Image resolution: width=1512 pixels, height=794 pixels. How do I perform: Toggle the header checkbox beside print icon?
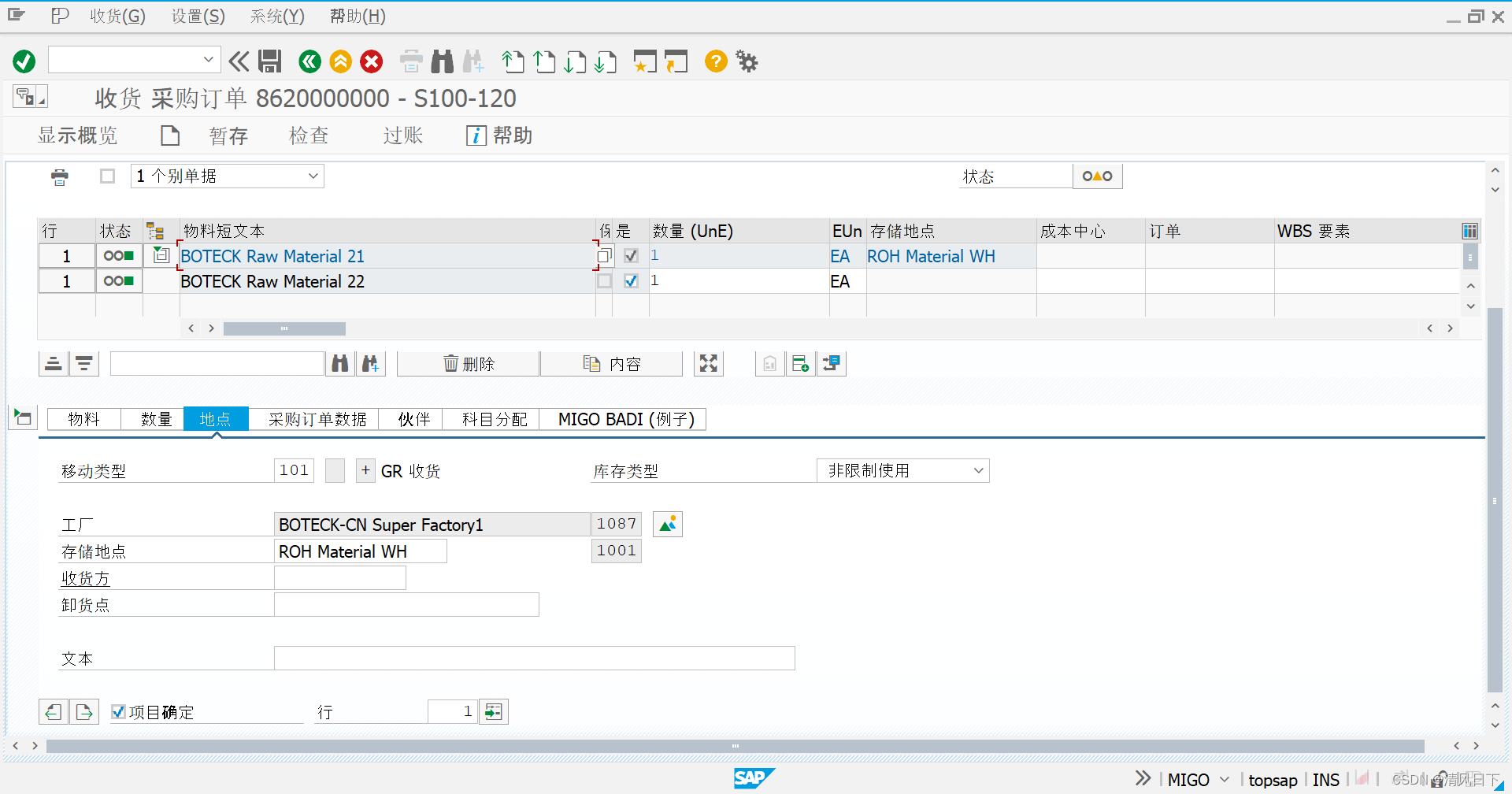108,176
